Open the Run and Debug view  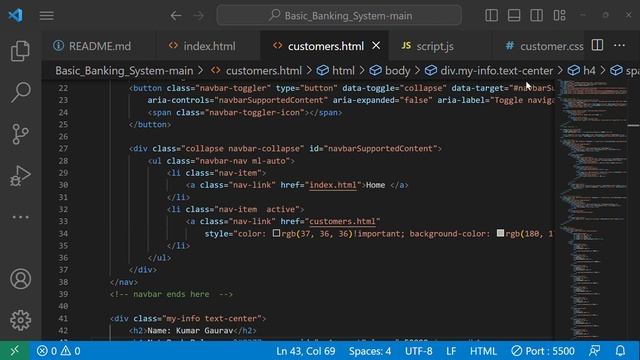coord(20,176)
